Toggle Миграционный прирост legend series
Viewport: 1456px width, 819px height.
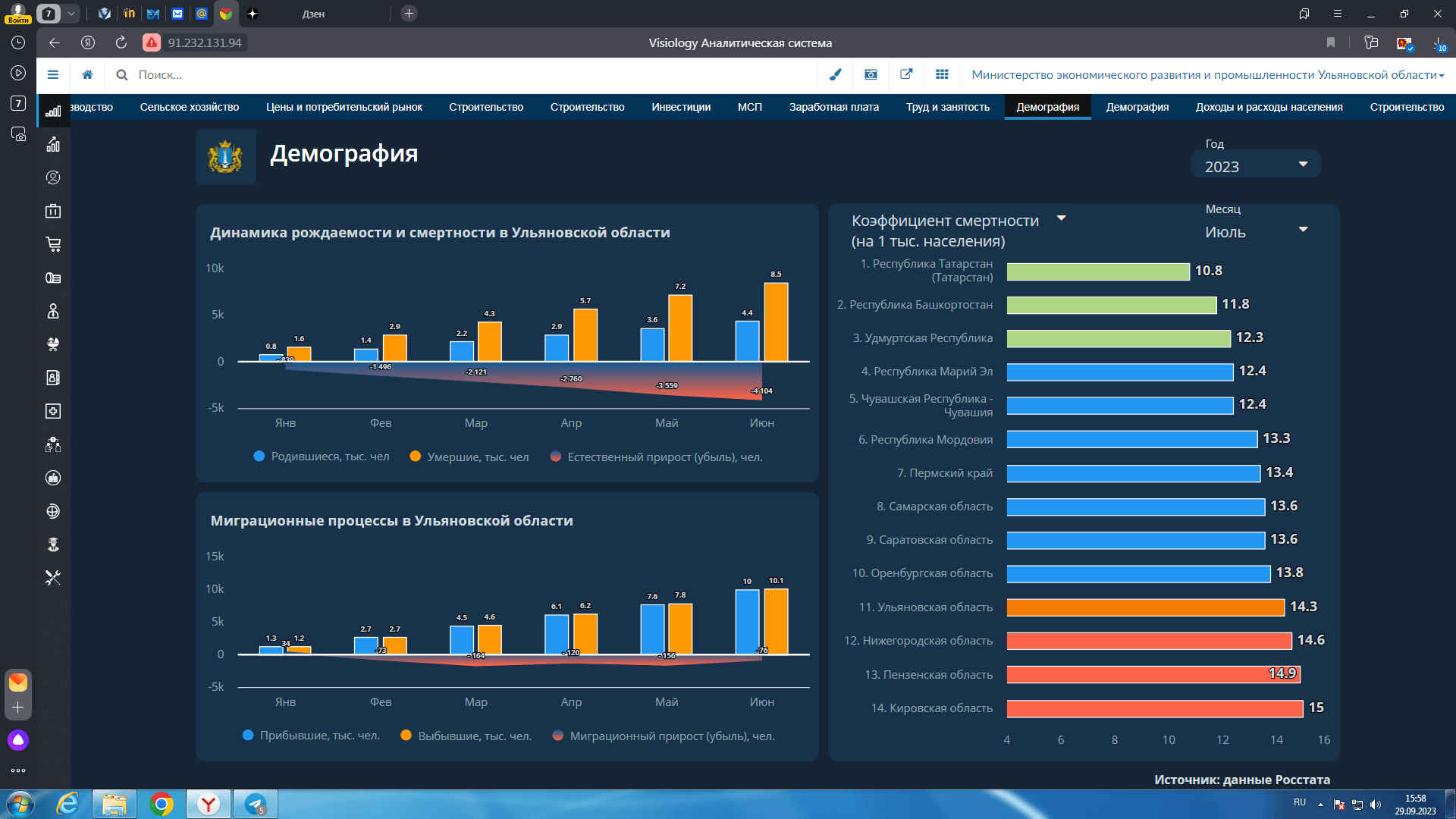[x=664, y=736]
